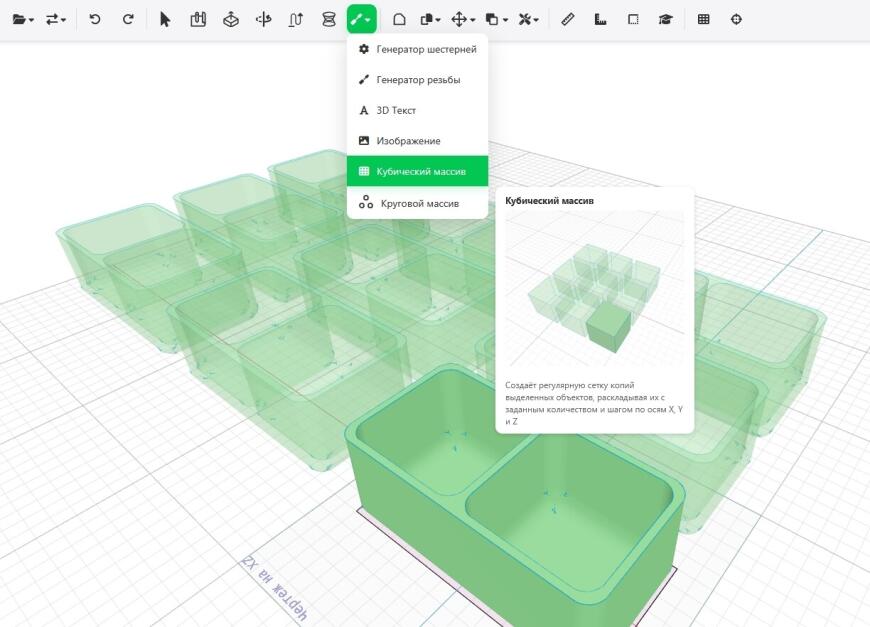Open the file folder dropdown
This screenshot has height=627, width=870.
coord(23,19)
